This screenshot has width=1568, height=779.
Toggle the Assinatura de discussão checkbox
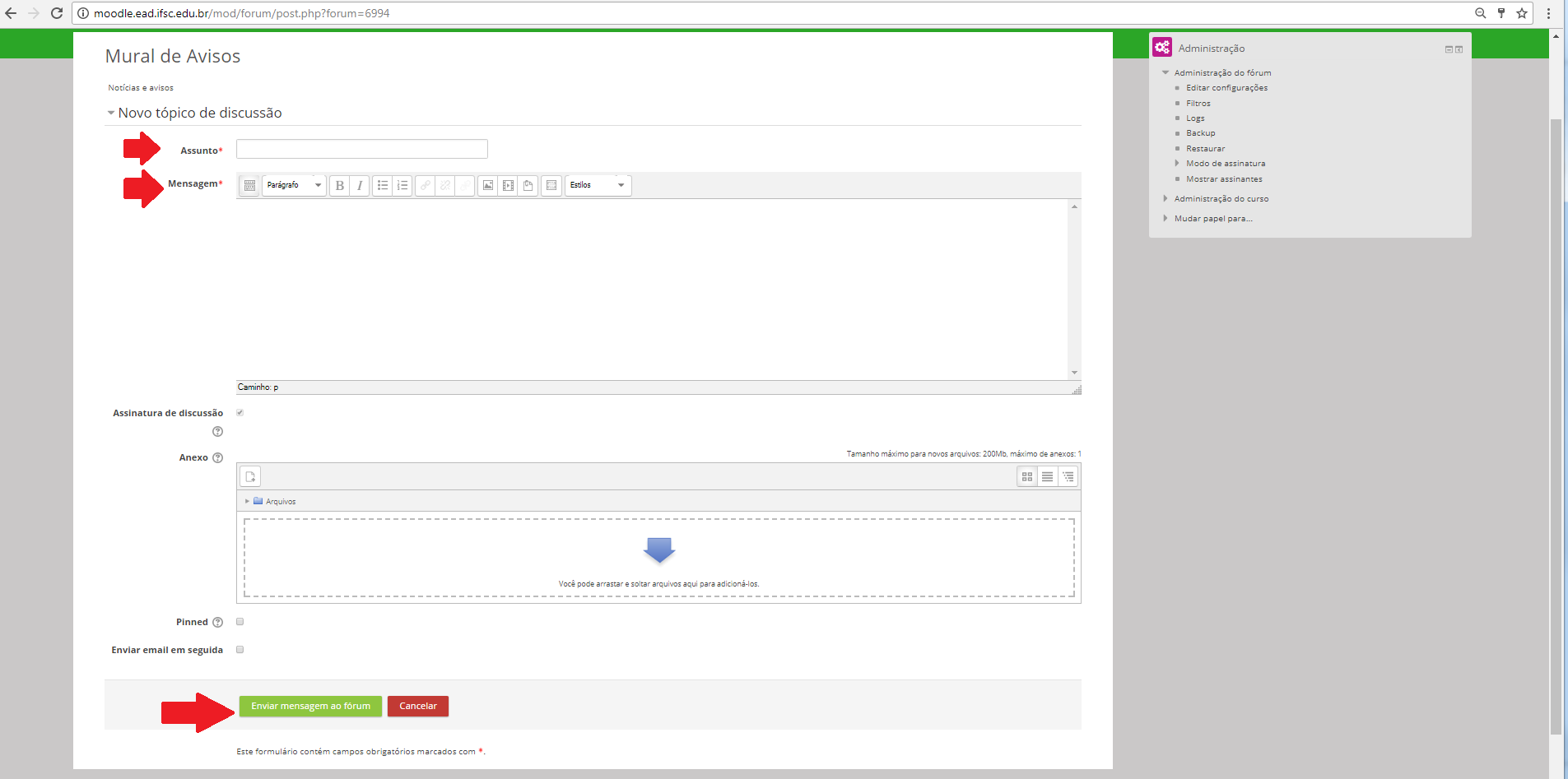tap(240, 413)
